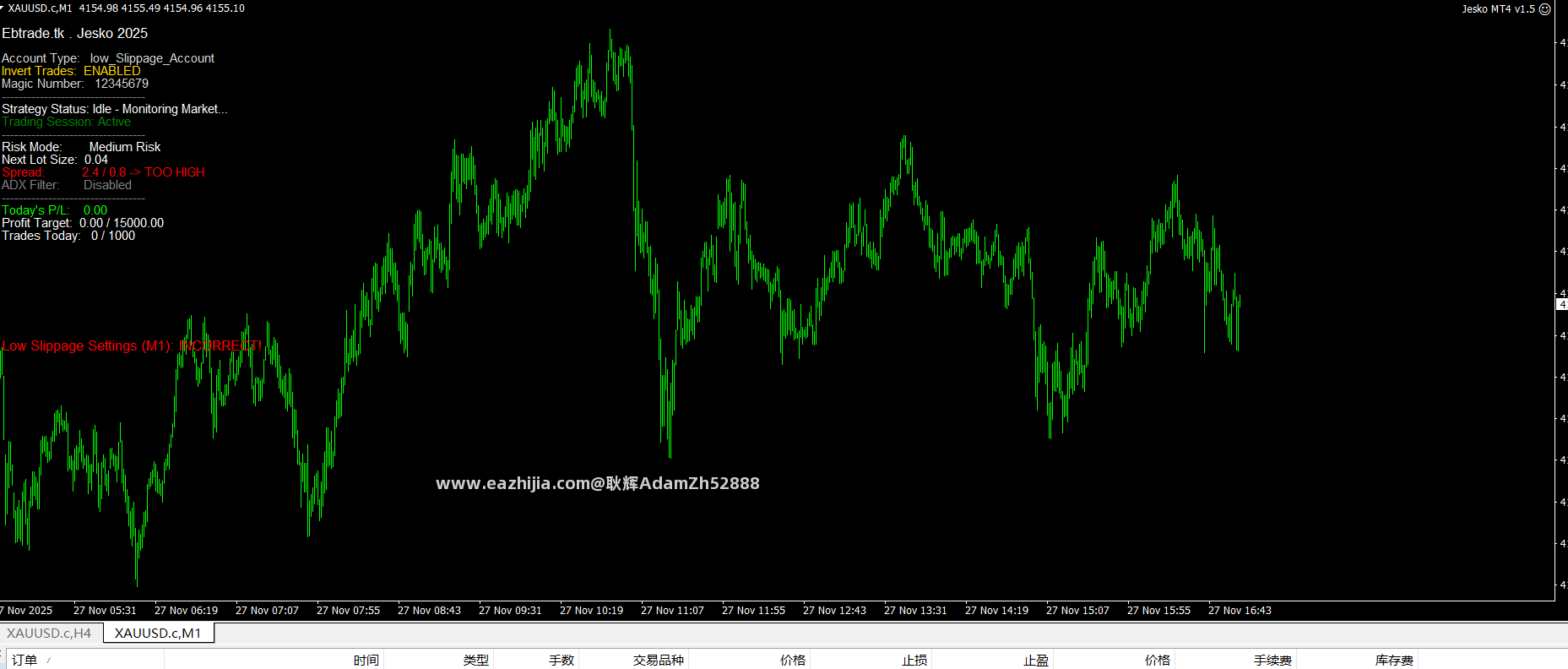Click the '27 Nov 15:55' time axis label

[x=1158, y=611]
